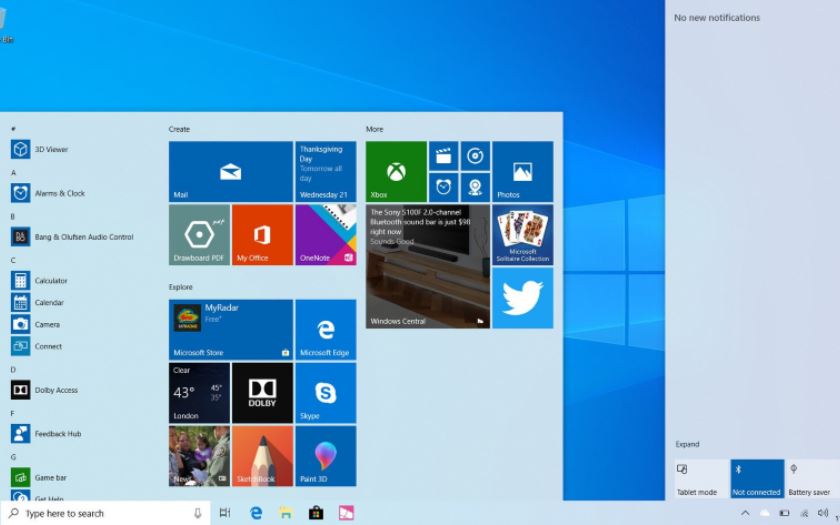
Task: Open the webcam small tile
Action: [475, 187]
